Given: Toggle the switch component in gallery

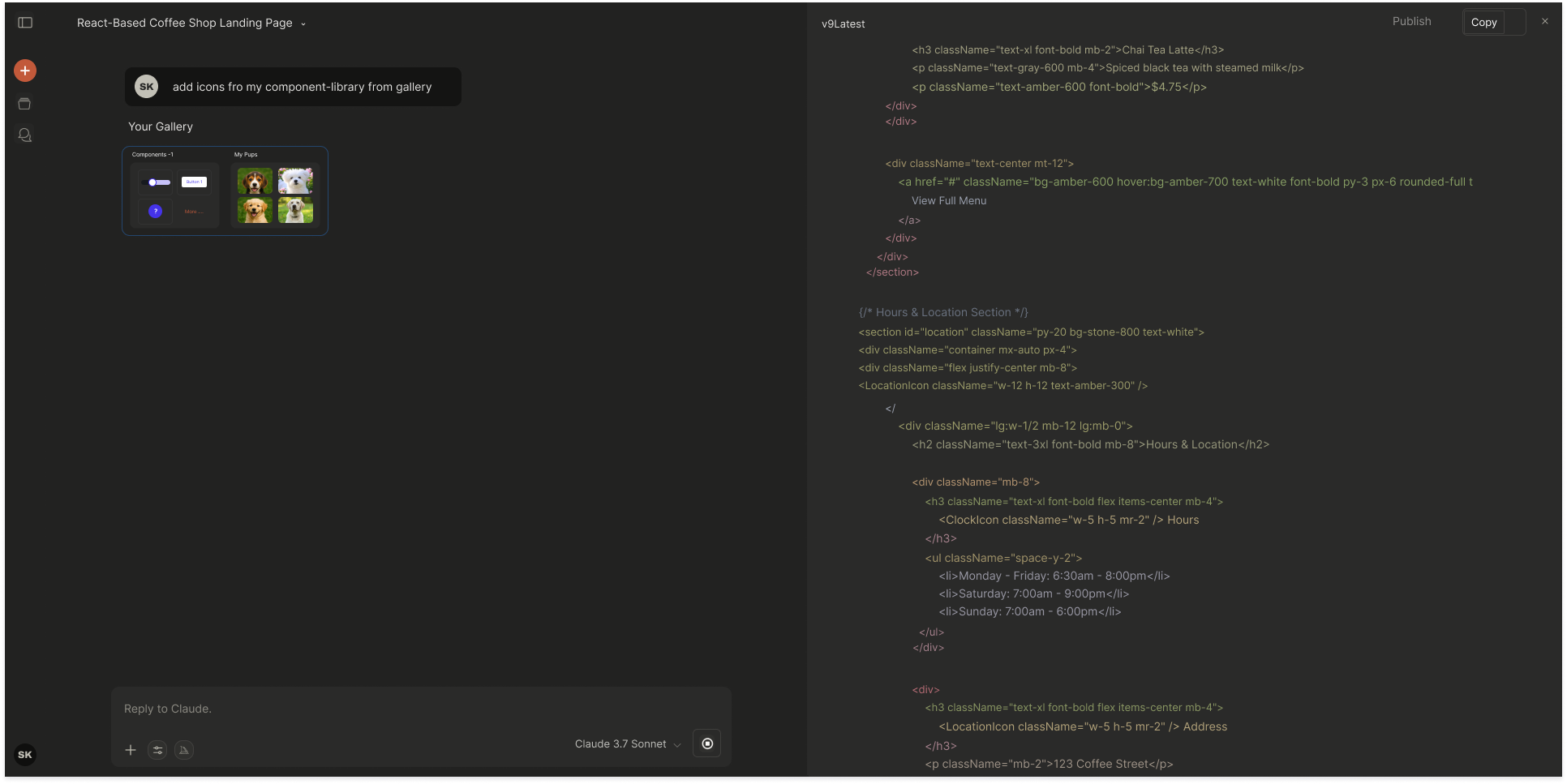Looking at the screenshot, I should click(156, 182).
